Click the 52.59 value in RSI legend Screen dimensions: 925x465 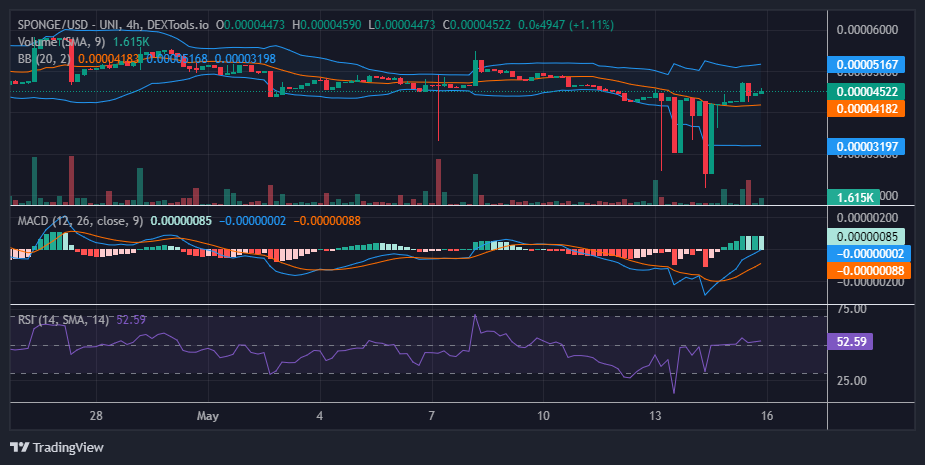[x=131, y=320]
